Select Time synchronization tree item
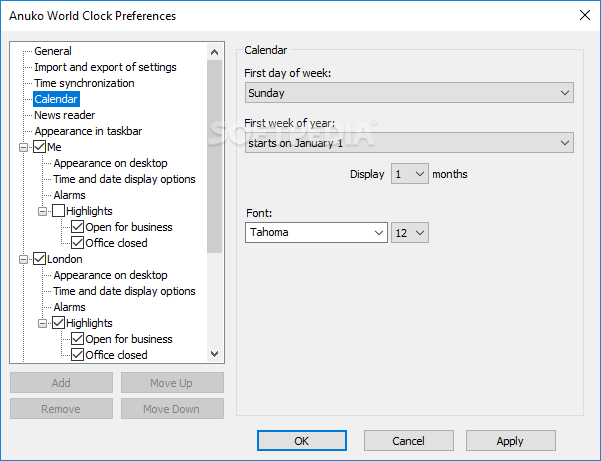 (x=84, y=83)
